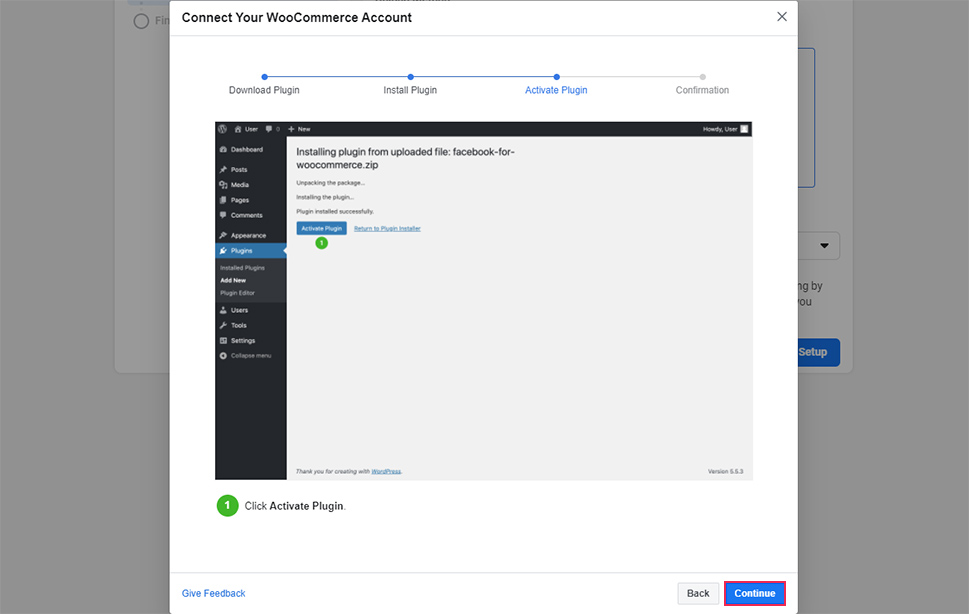The image size is (969, 614).
Task: Click the Plugin installed successfully text
Action: 335,211
